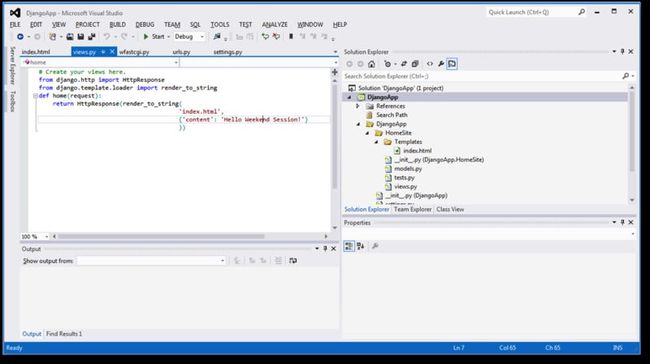Click the Toggle Word Wrap icon in Output
650x364 pixels.
293,261
